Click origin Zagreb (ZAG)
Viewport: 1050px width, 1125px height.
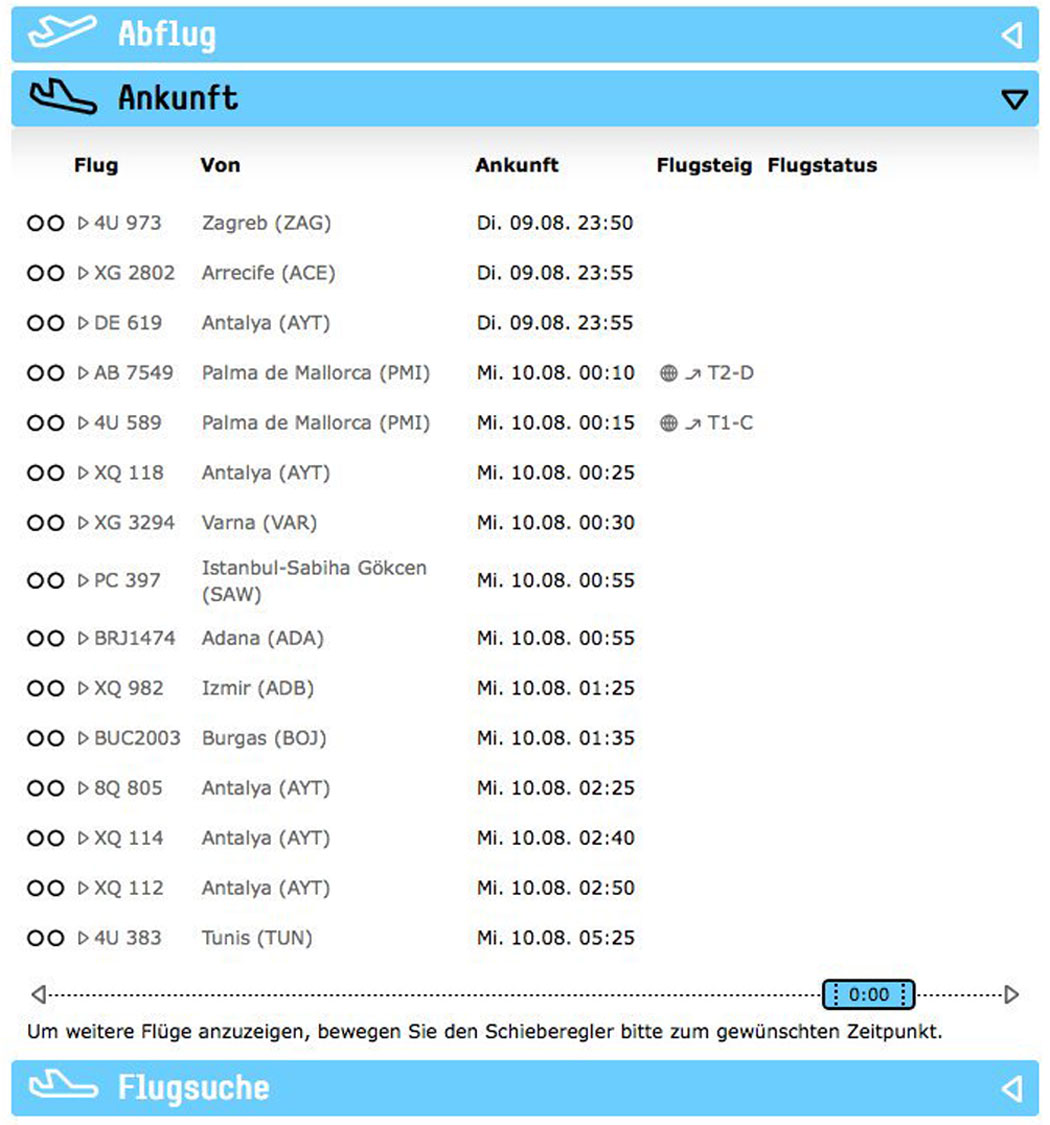[266, 224]
